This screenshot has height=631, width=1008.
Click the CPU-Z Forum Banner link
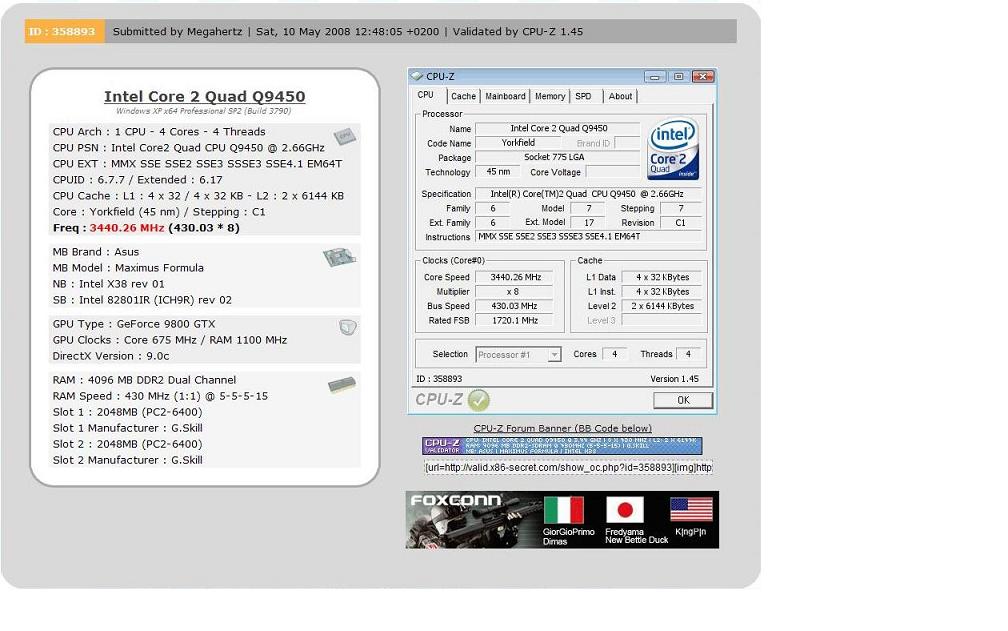[x=562, y=428]
